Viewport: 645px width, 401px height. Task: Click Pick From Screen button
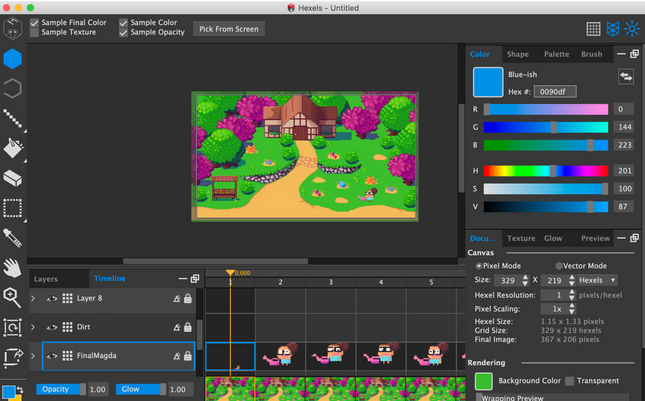pos(229,29)
